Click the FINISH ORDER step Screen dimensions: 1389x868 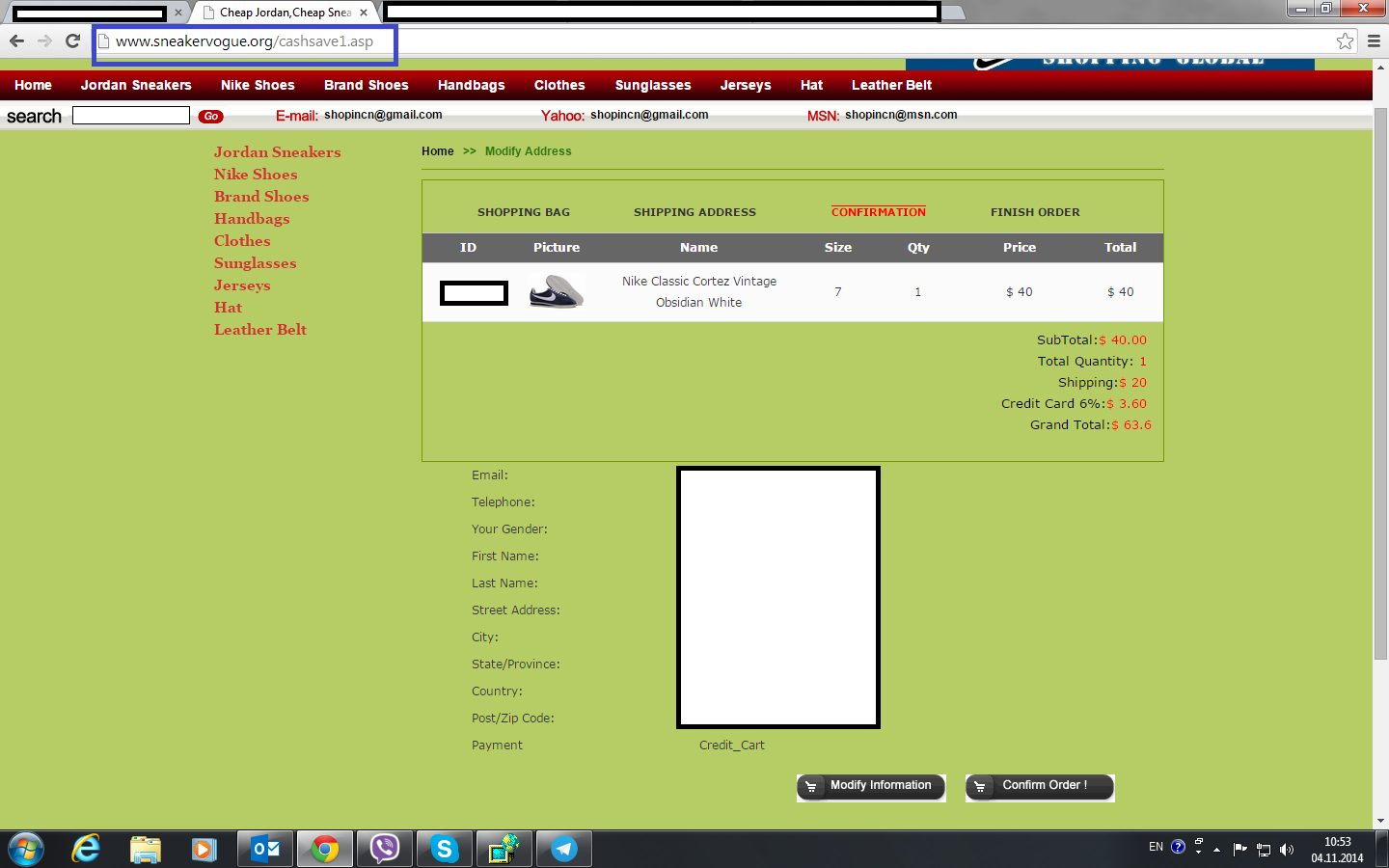1035,212
